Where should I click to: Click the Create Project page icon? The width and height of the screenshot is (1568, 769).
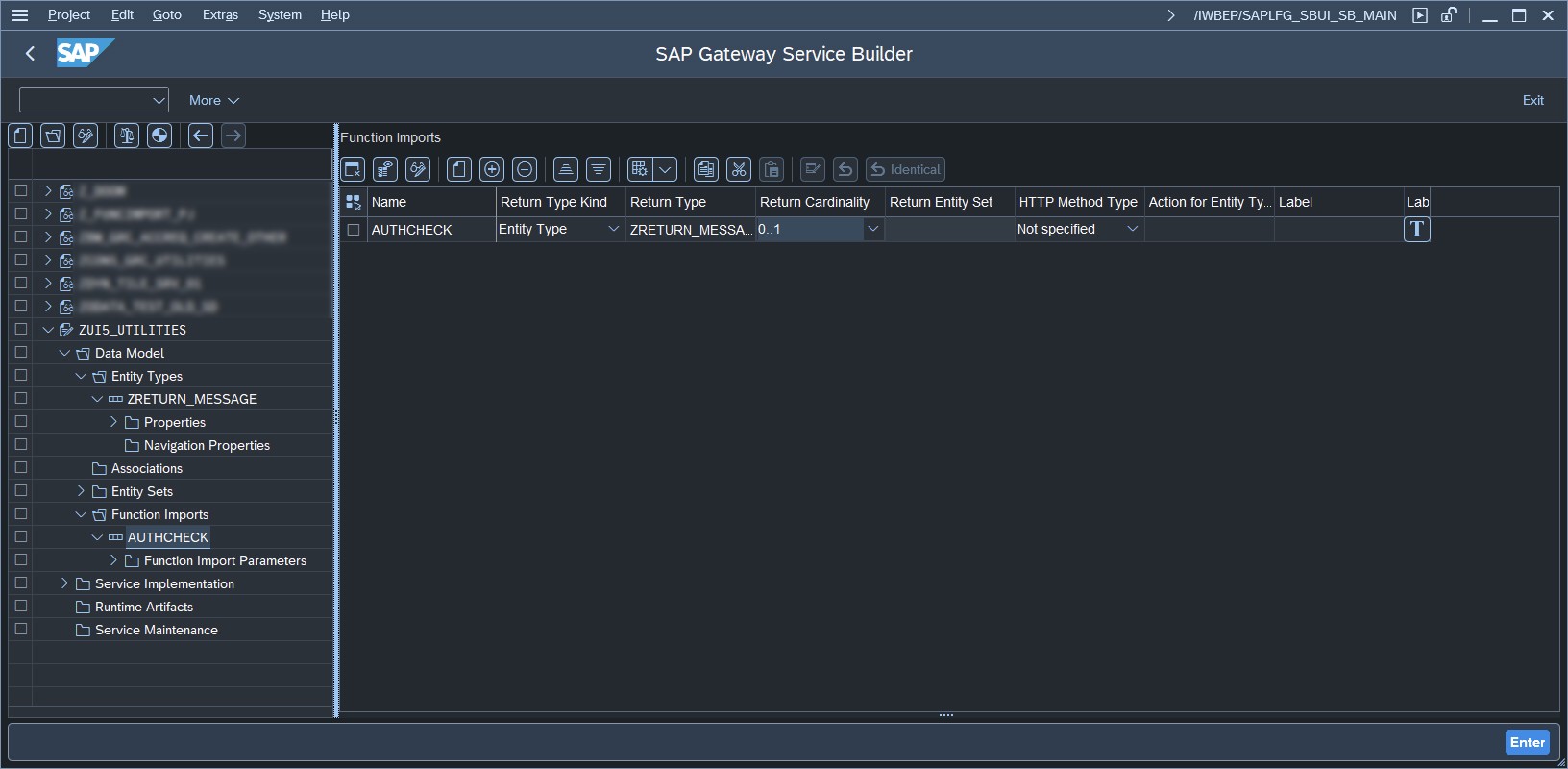tap(20, 136)
